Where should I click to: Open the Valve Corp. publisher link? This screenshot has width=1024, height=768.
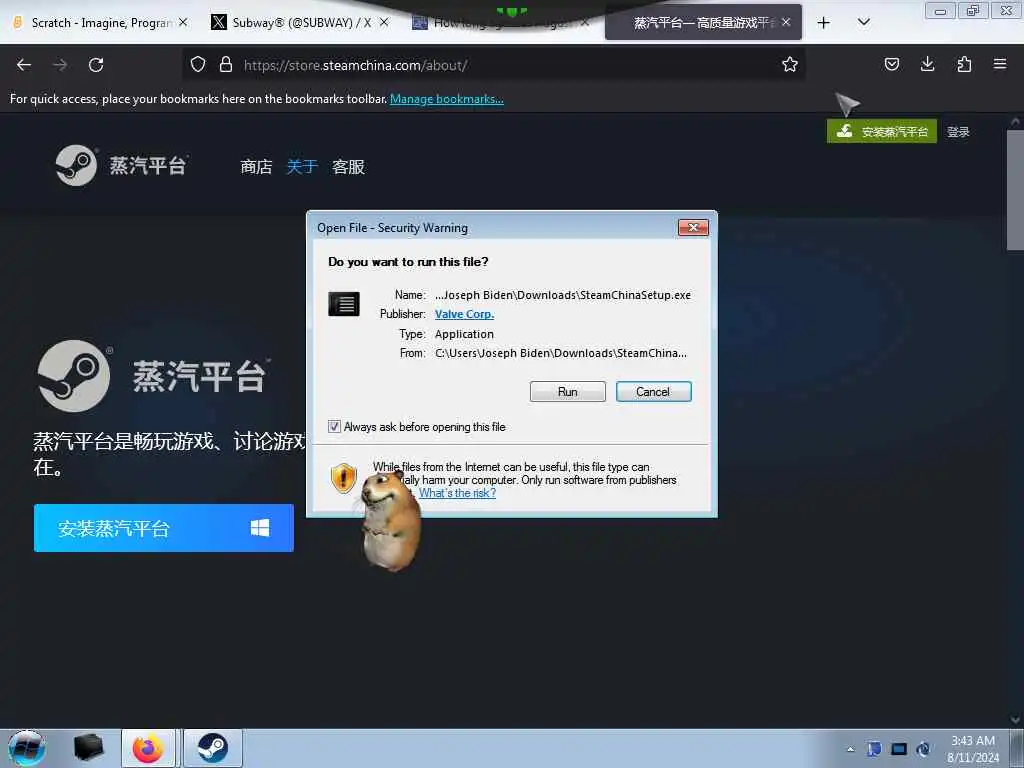pyautogui.click(x=464, y=314)
